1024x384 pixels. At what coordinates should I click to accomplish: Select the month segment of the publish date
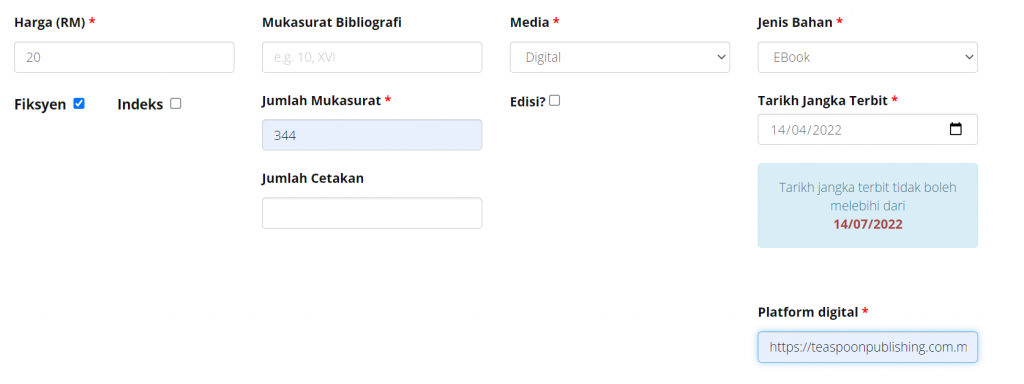coord(798,130)
